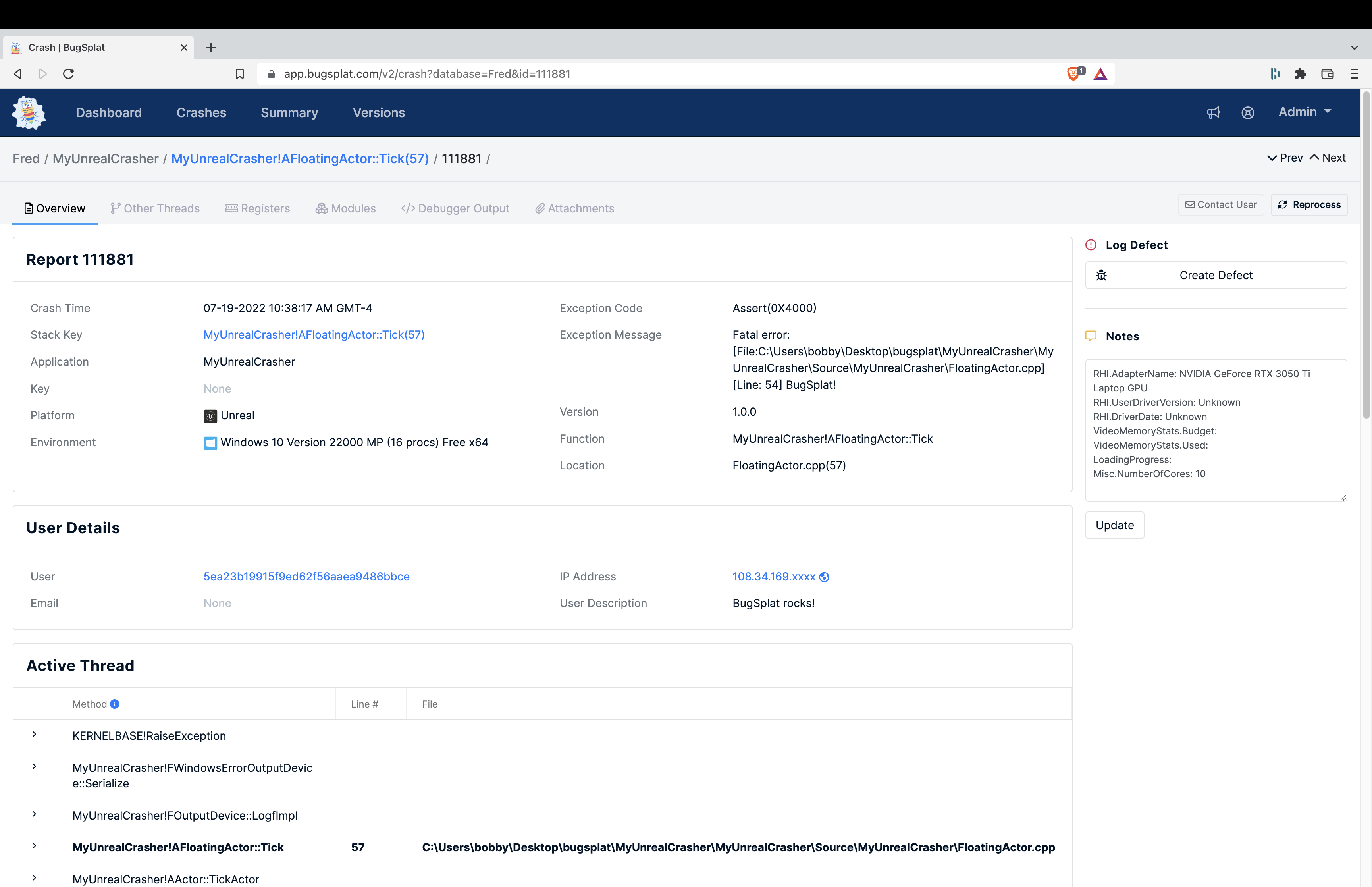Image resolution: width=1372 pixels, height=887 pixels.
Task: Click the Unreal platform icon
Action: pyautogui.click(x=210, y=416)
